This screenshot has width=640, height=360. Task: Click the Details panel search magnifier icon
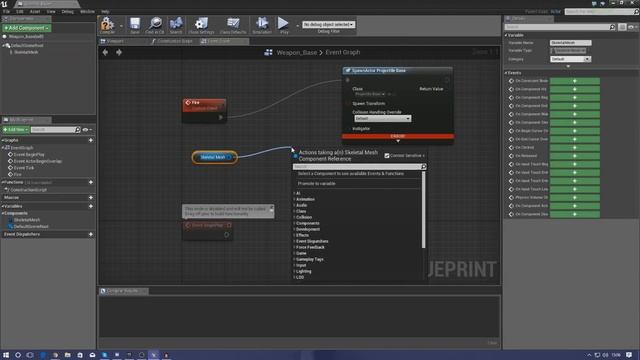(x=612, y=27)
